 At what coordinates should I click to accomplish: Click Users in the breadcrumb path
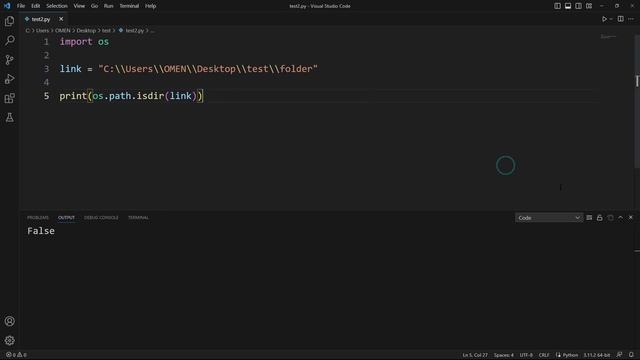[x=42, y=31]
